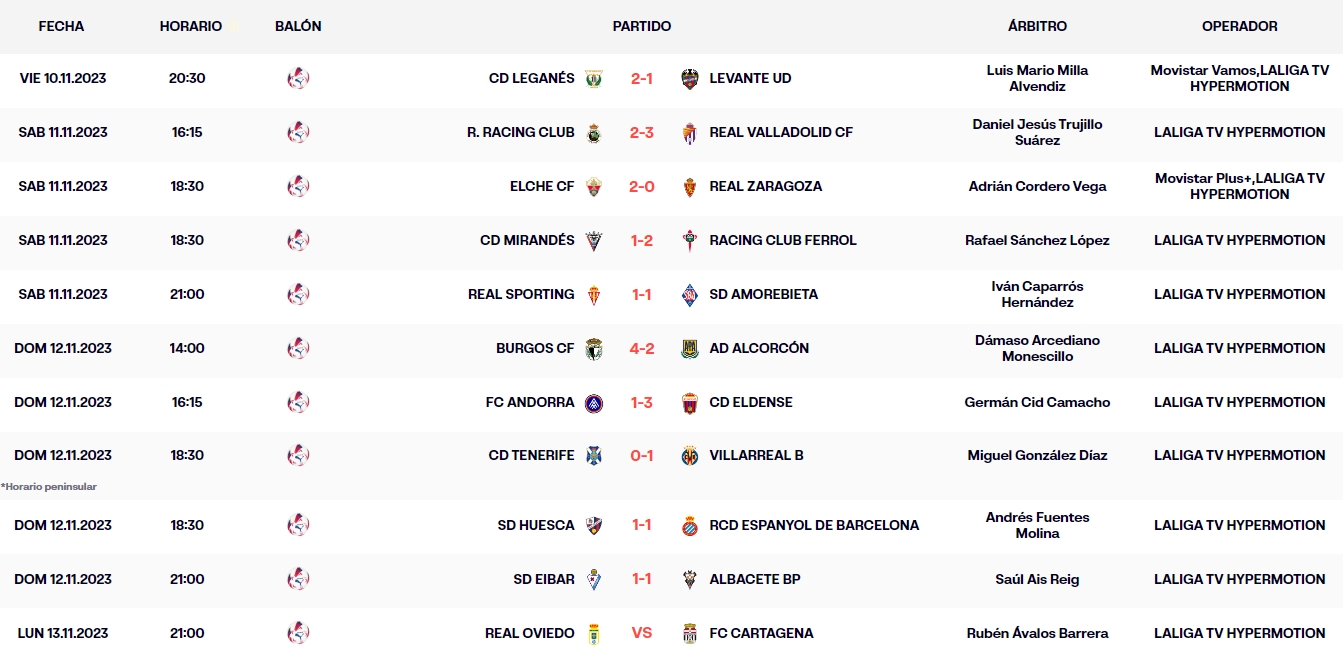This screenshot has height=658, width=1343.
Task: Open the 4-2 Burgos vs Alcorcón result
Action: [x=642, y=348]
